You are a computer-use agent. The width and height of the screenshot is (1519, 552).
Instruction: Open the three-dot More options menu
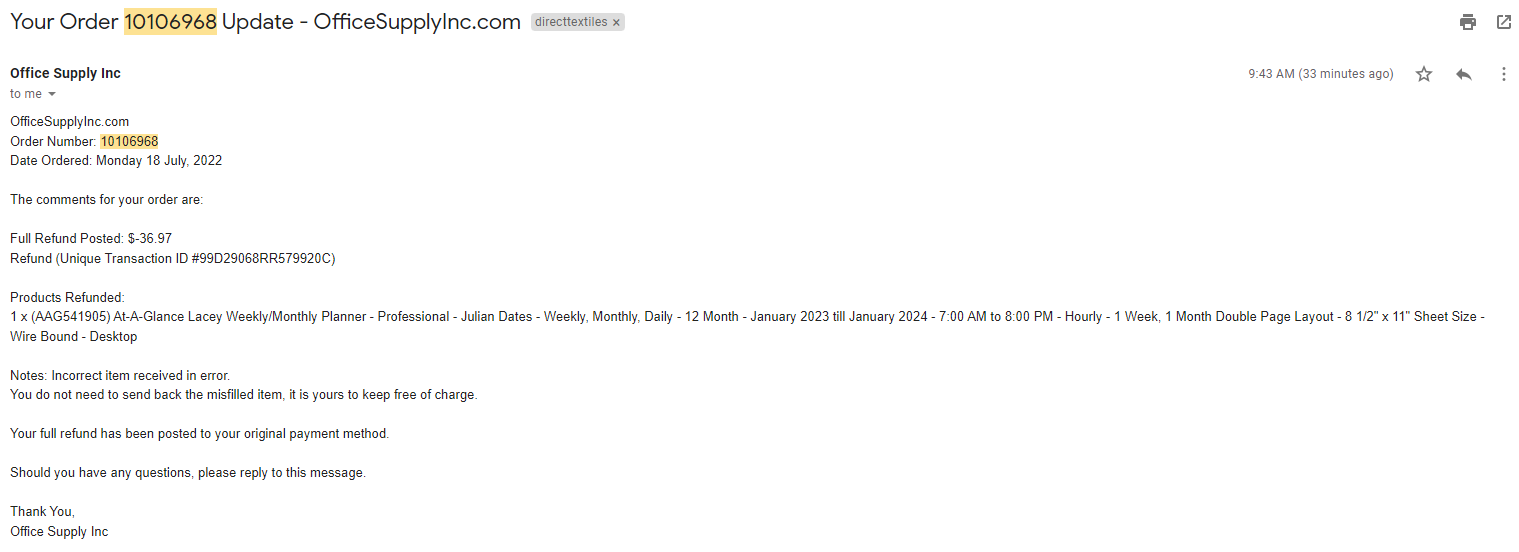[x=1503, y=74]
